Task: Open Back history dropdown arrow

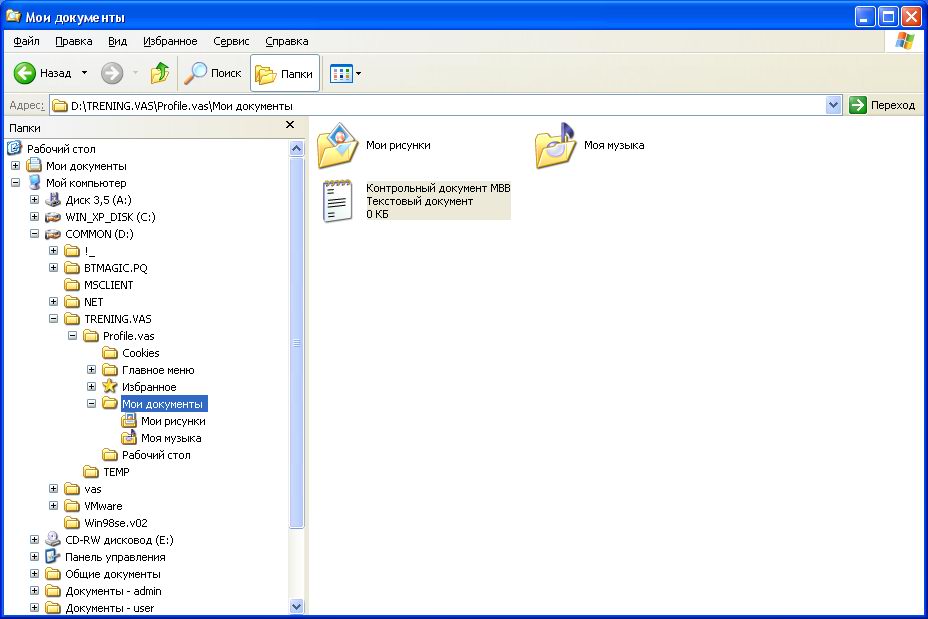Action: [x=84, y=73]
